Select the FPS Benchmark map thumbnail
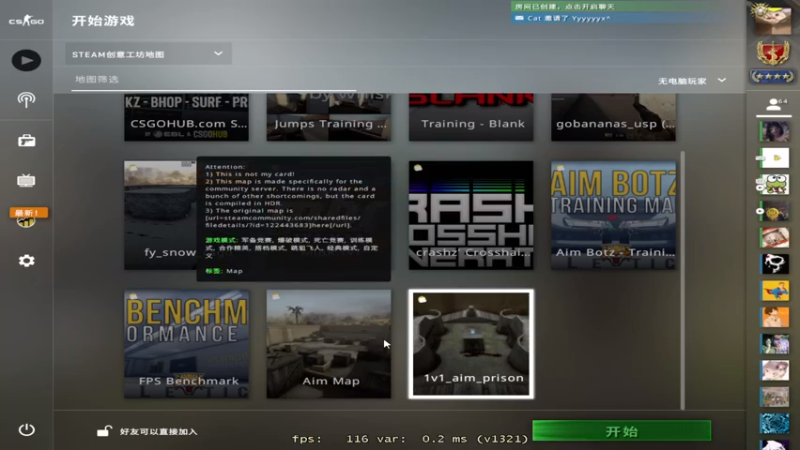This screenshot has width=800, height=450. 186,344
